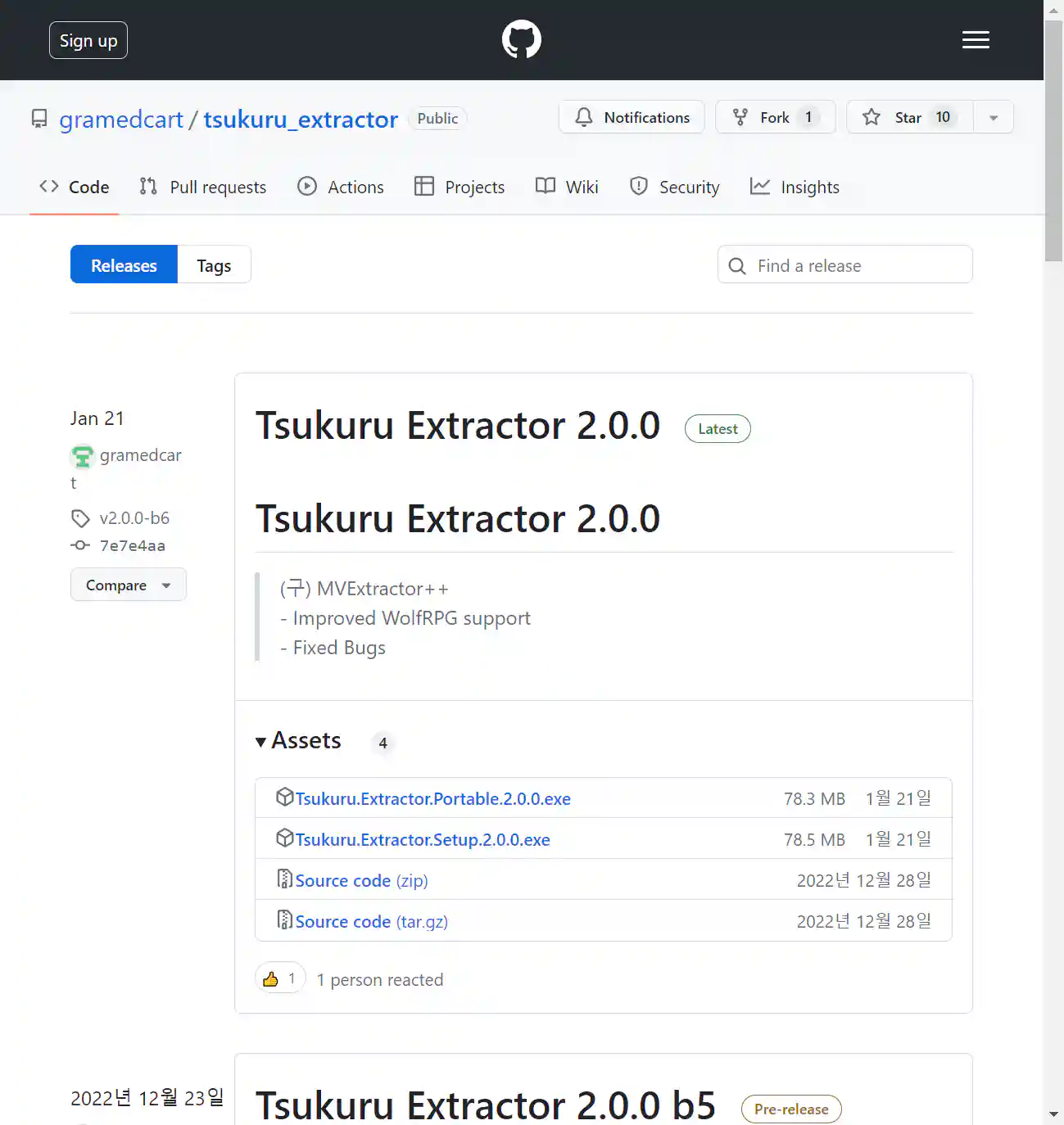Click package icon for Portable.2.0.0.exe
This screenshot has height=1125, width=1064.
[285, 797]
